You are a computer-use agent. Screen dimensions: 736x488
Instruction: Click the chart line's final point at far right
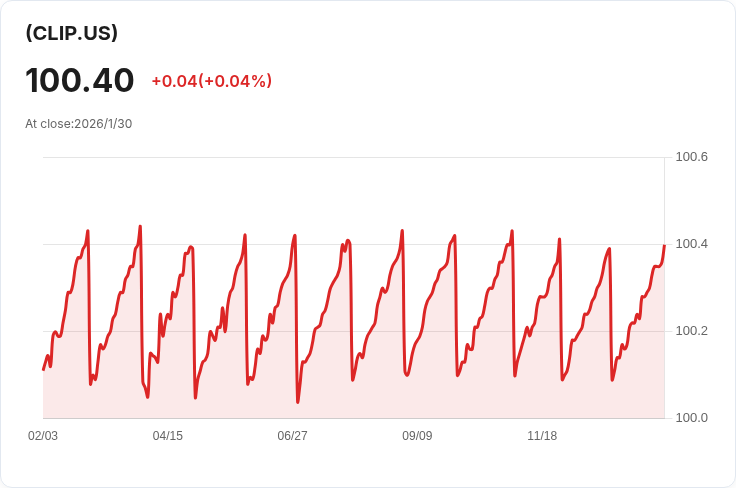click(x=664, y=245)
